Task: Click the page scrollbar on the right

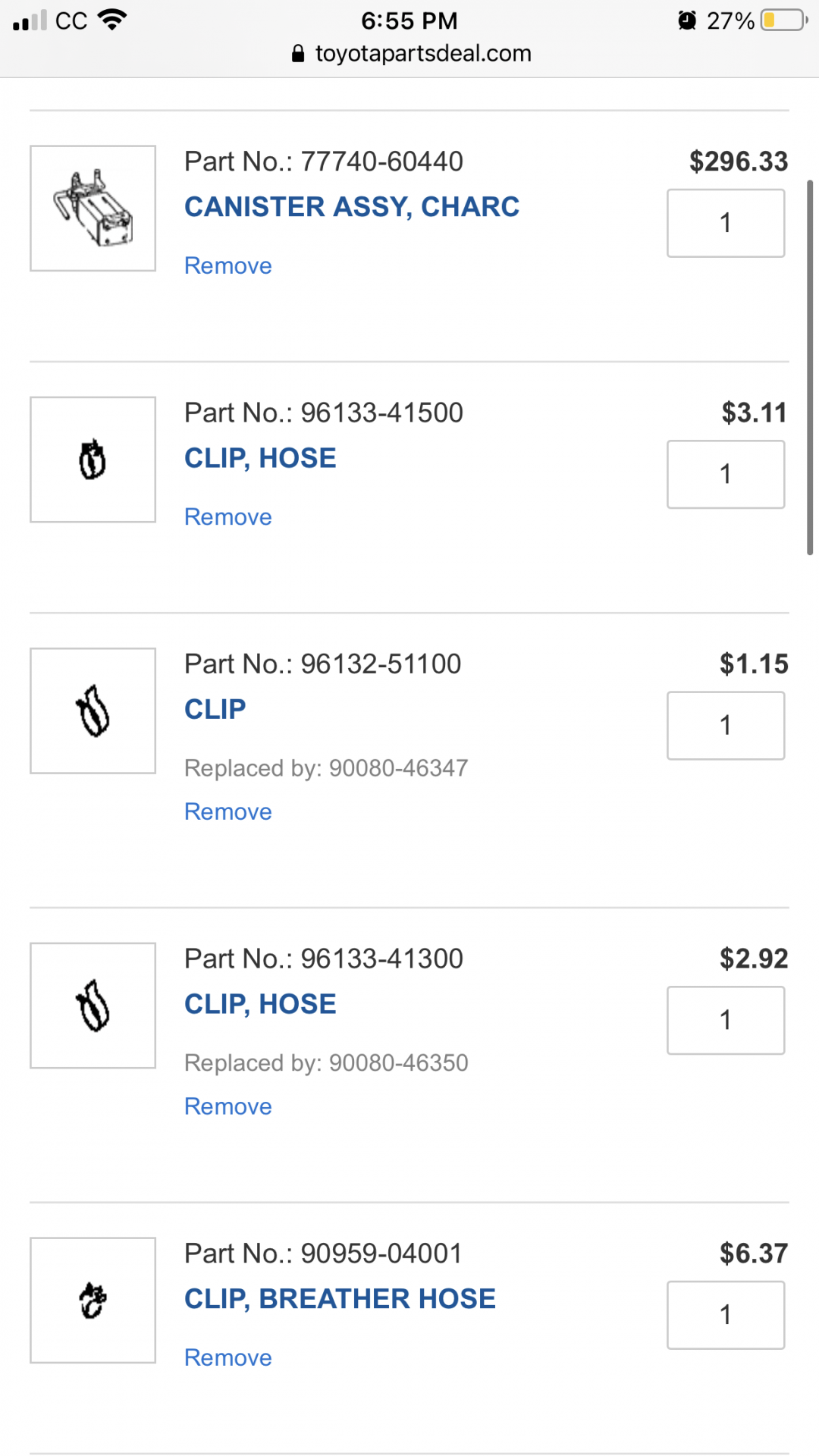Action: coord(810,368)
